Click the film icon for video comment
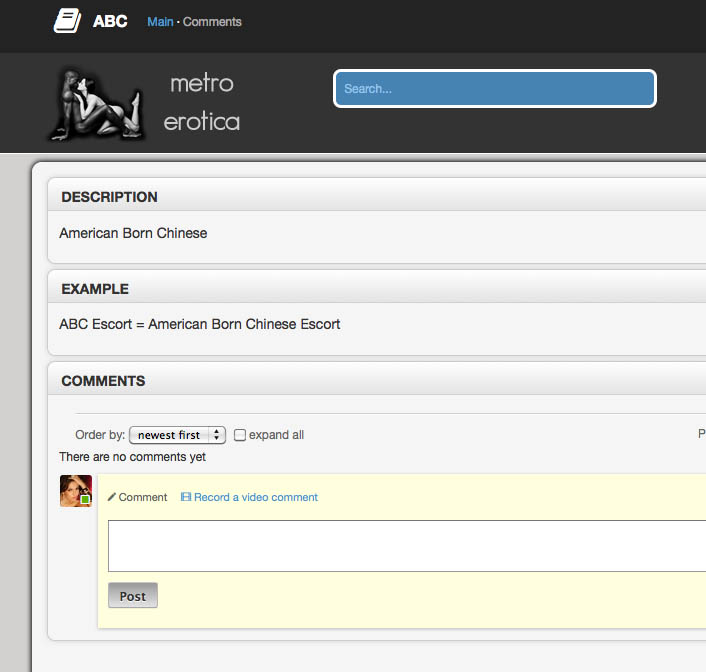 click(x=186, y=497)
